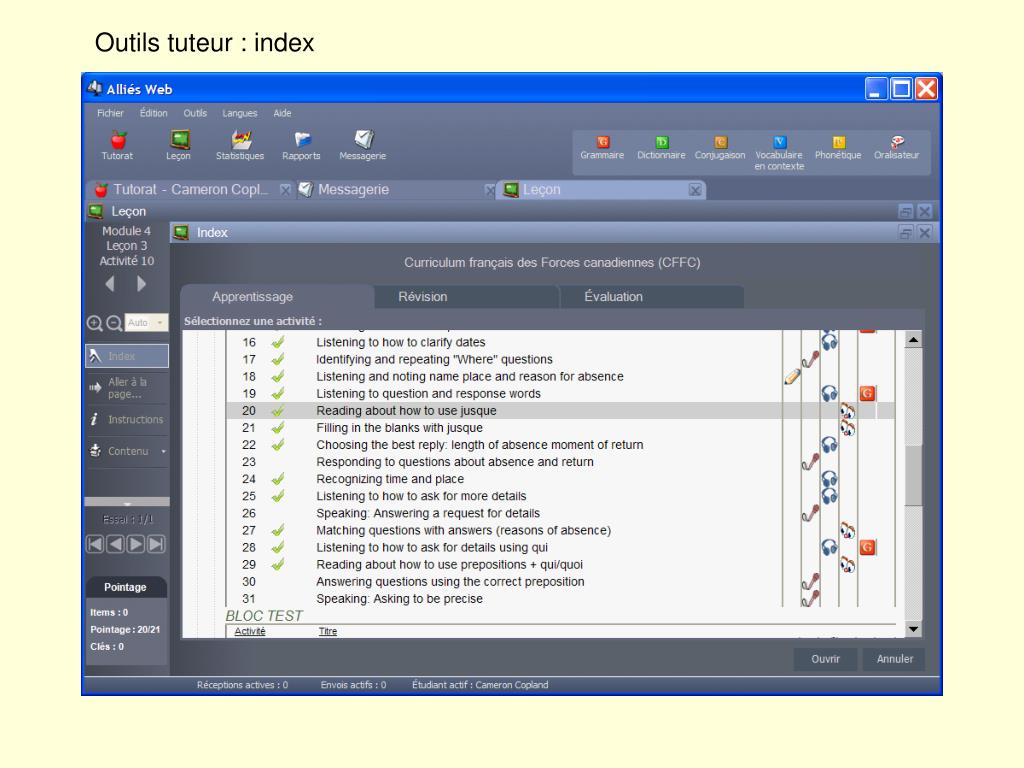The width and height of the screenshot is (1024, 768).
Task: Select activity 21 Filling in the blanks with jusque
Action: tap(560, 428)
